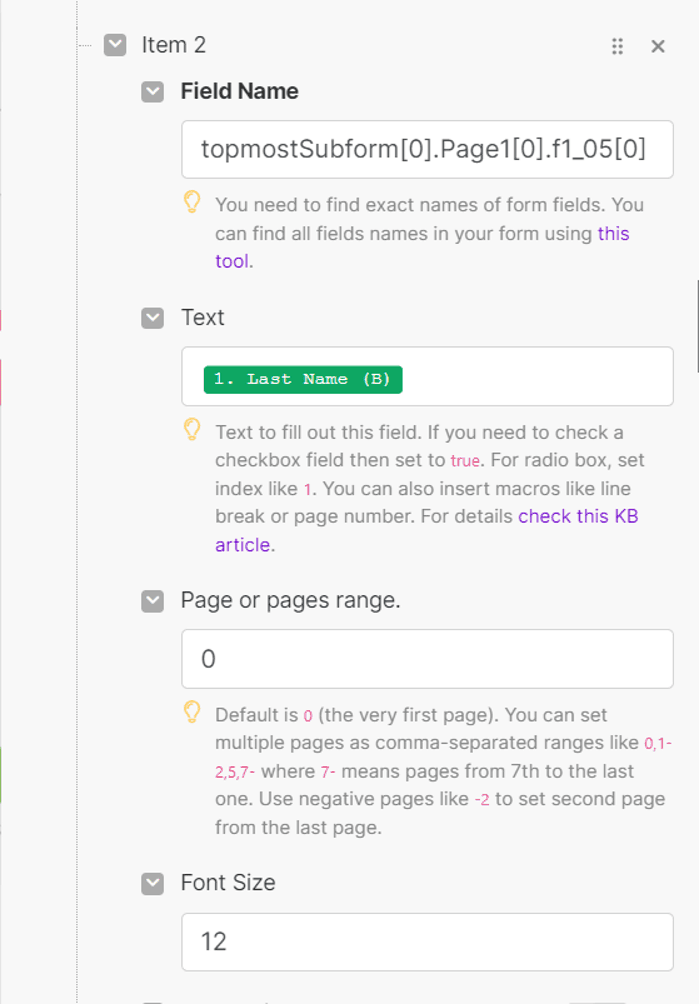700x1005 pixels.
Task: Click empty area of Text input box
Action: pos(537,377)
